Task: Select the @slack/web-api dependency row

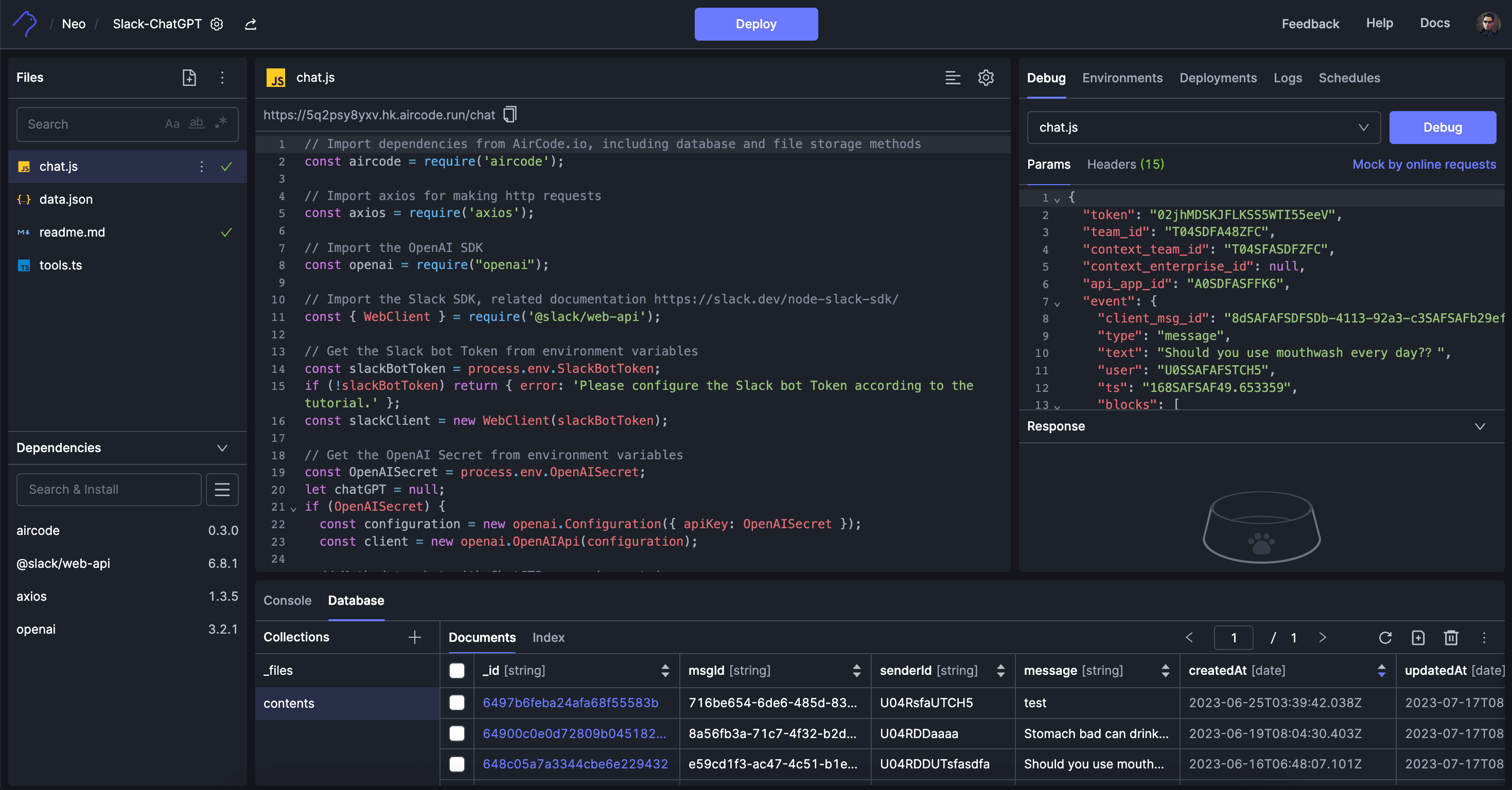Action: [x=127, y=563]
